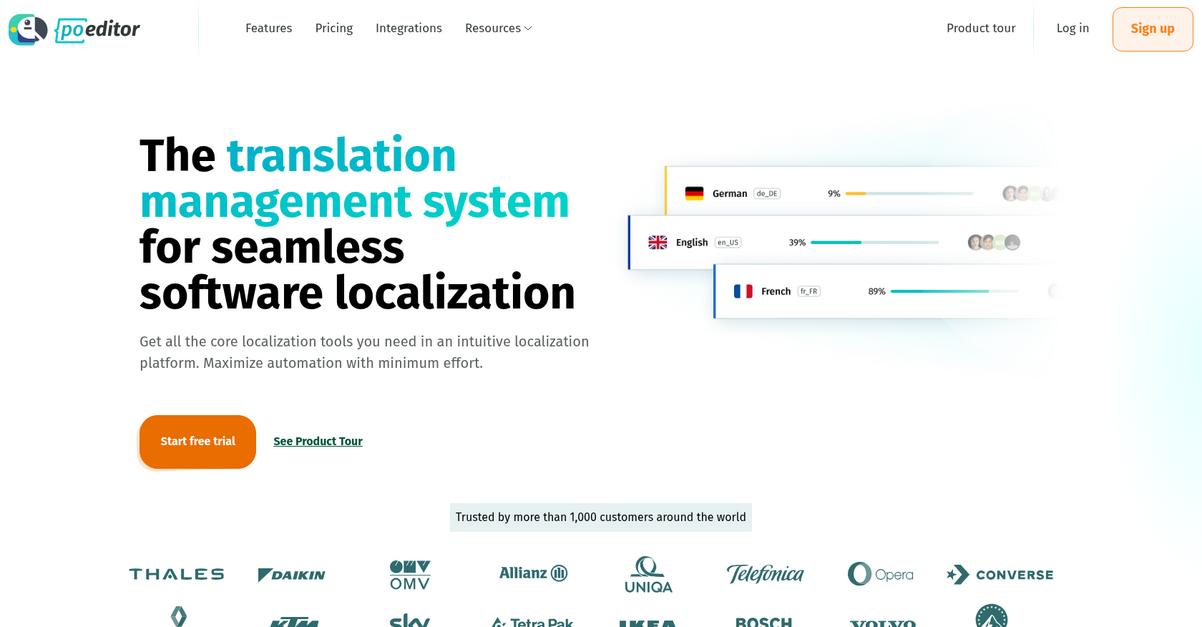The width and height of the screenshot is (1202, 627).
Task: Click the UNIQA logo
Action: click(x=648, y=575)
